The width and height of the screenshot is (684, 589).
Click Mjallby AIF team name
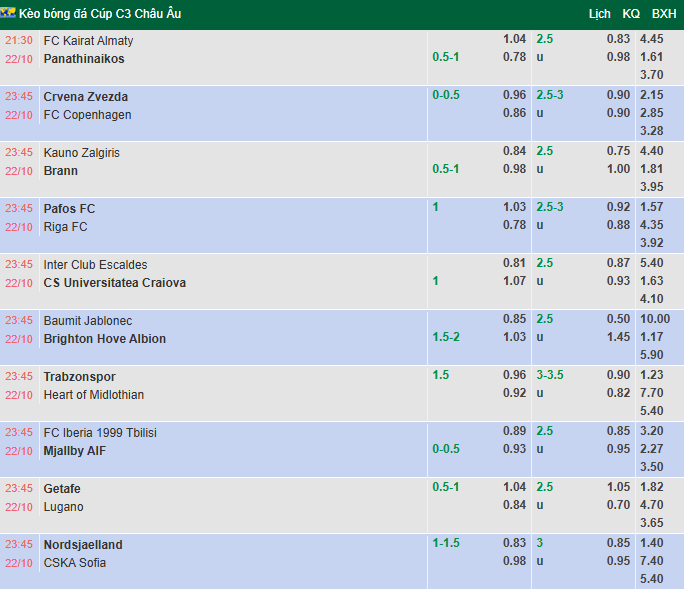click(x=75, y=451)
